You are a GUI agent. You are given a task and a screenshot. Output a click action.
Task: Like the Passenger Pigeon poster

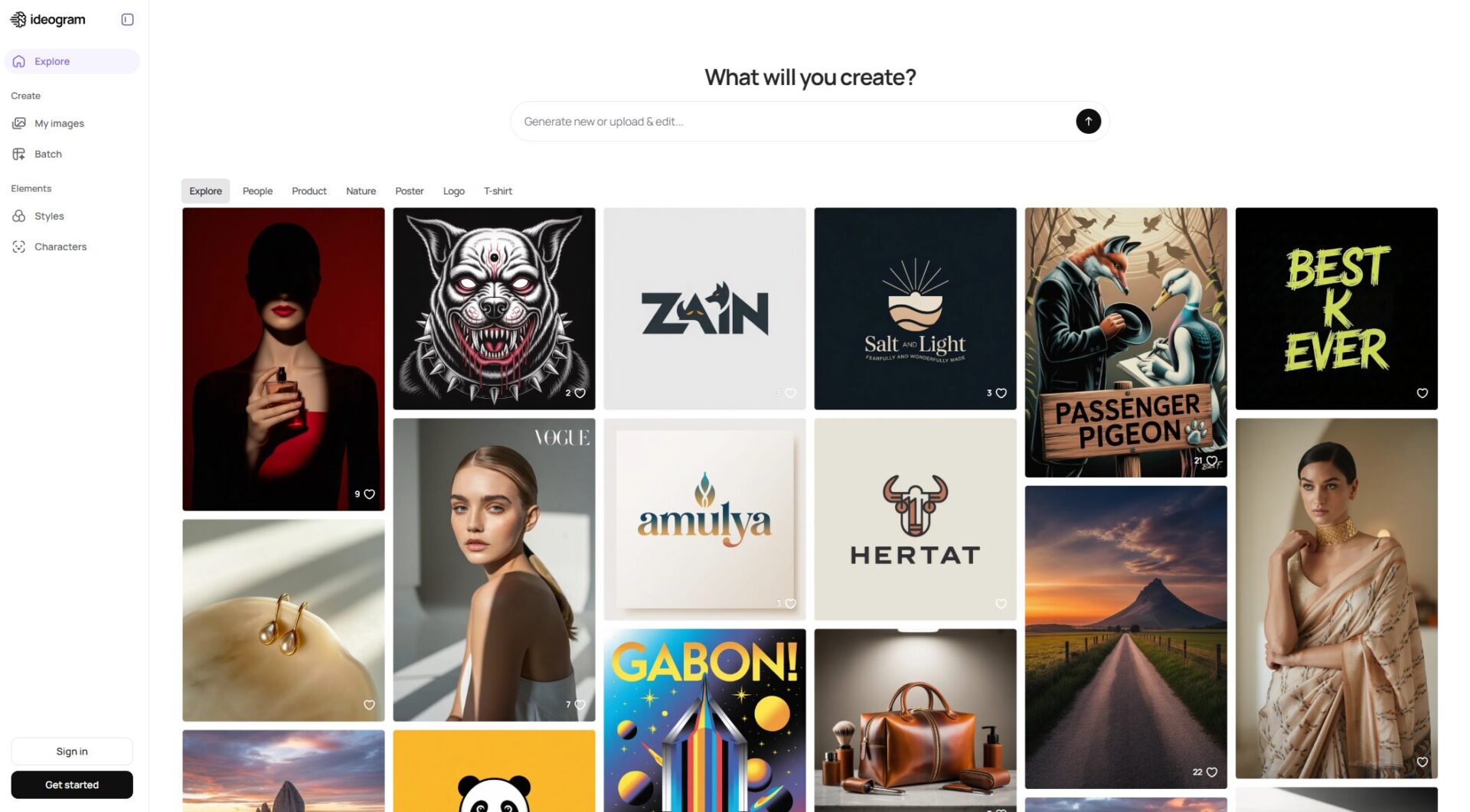click(1211, 461)
